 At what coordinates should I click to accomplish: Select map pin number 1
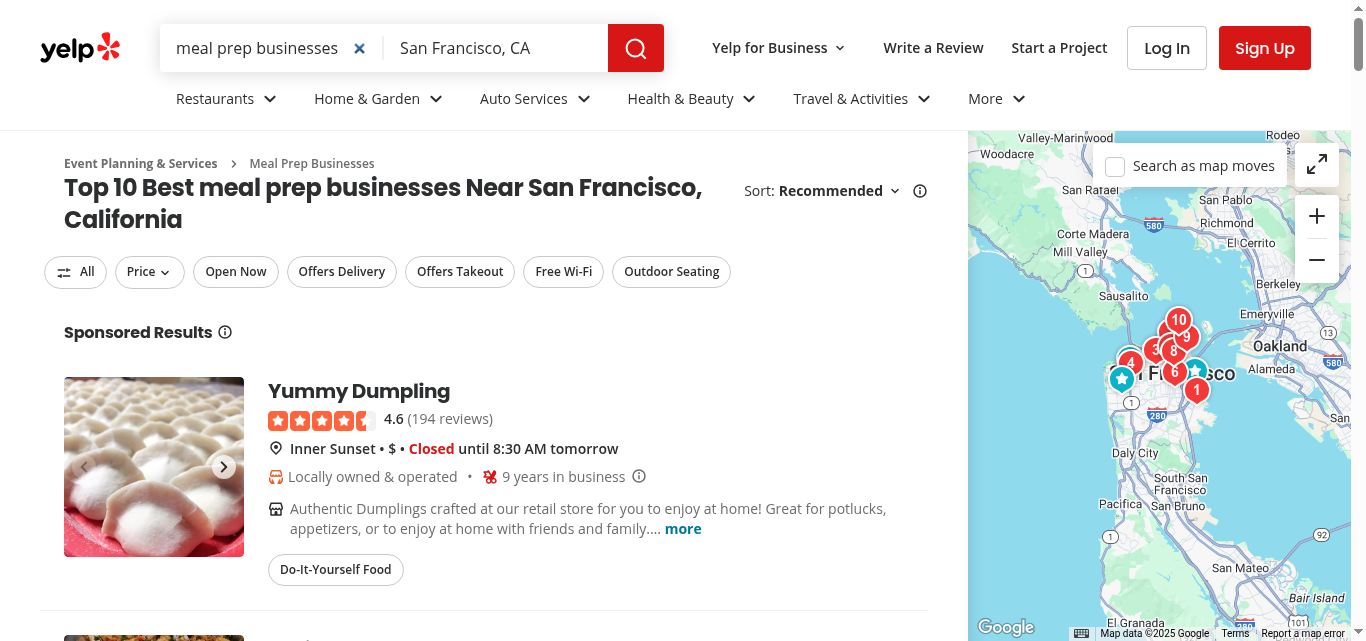coord(1196,389)
